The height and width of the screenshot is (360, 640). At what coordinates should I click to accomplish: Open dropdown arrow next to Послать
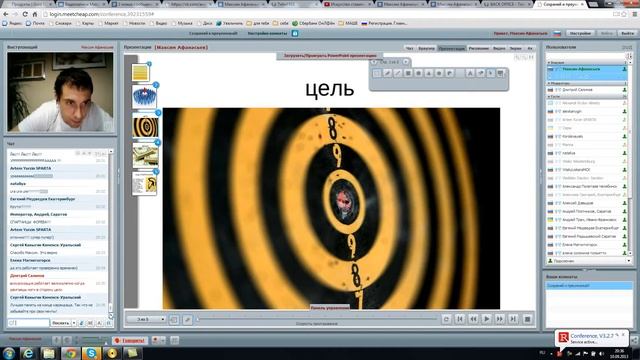(74, 323)
